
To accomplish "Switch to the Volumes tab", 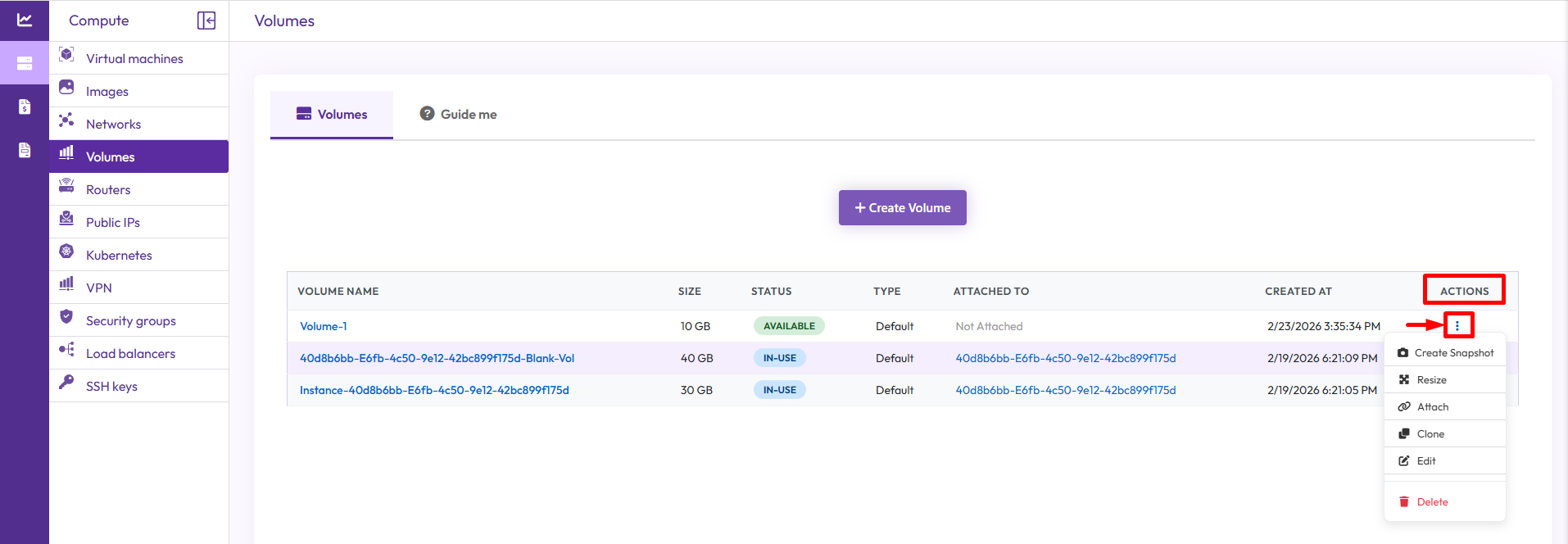I will (x=332, y=115).
